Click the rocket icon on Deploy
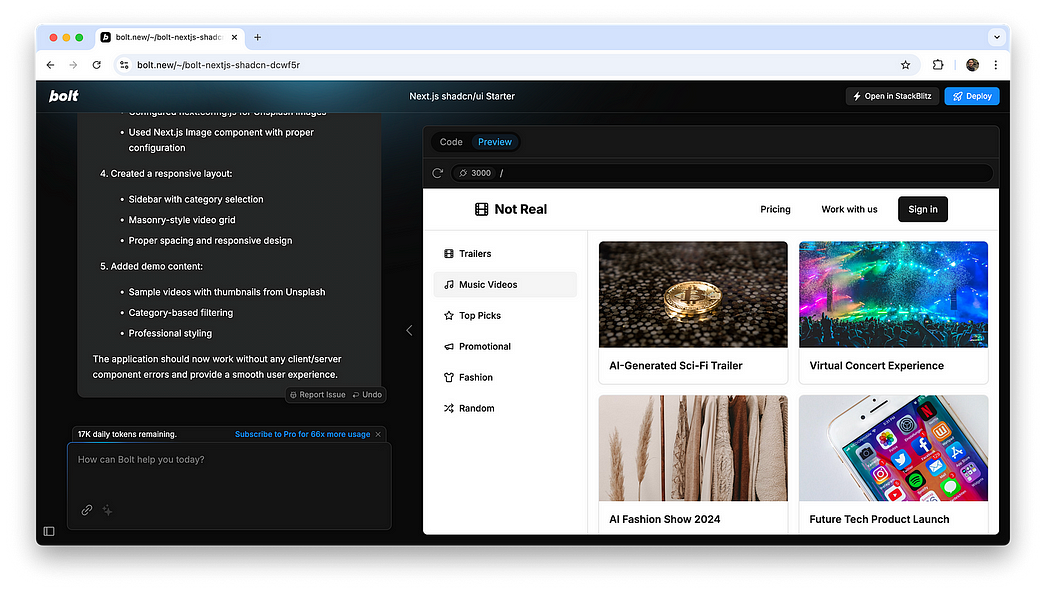The height and width of the screenshot is (593, 1046). tap(958, 96)
